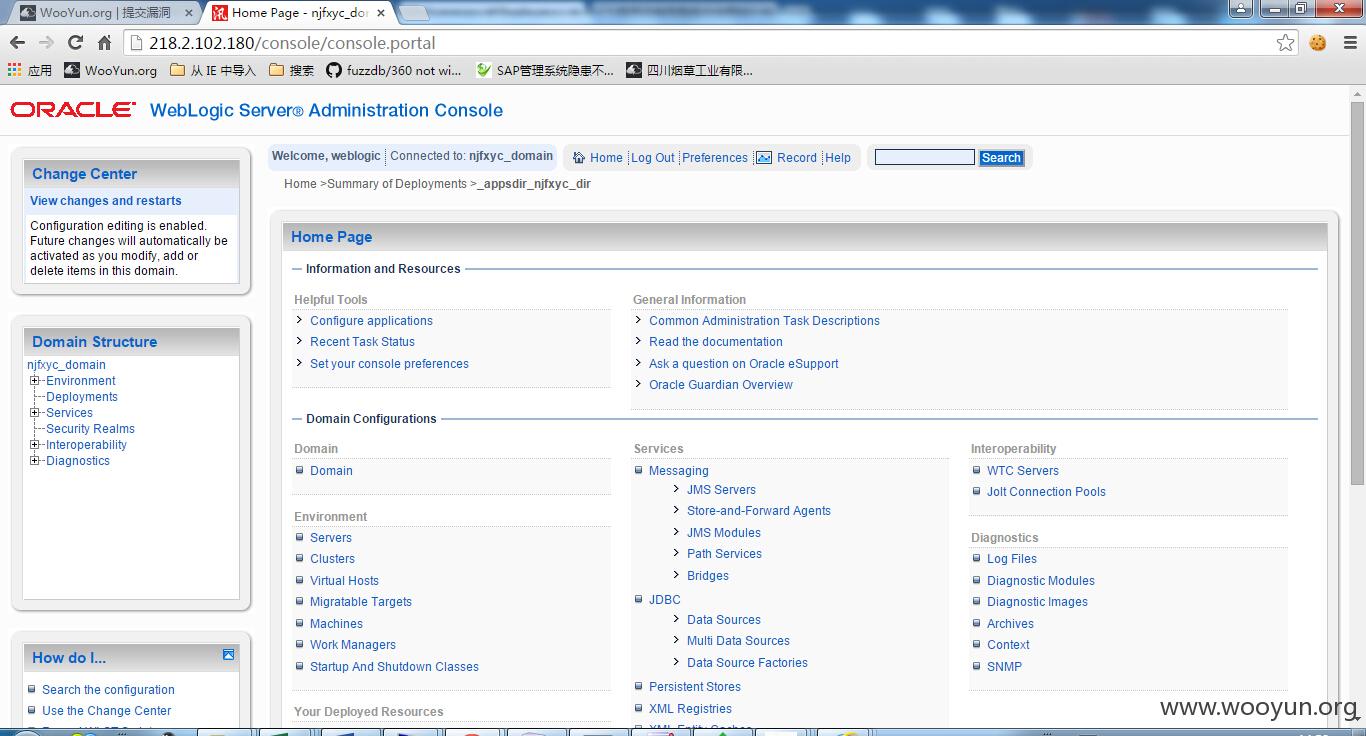Open the SNMP link

(1004, 667)
